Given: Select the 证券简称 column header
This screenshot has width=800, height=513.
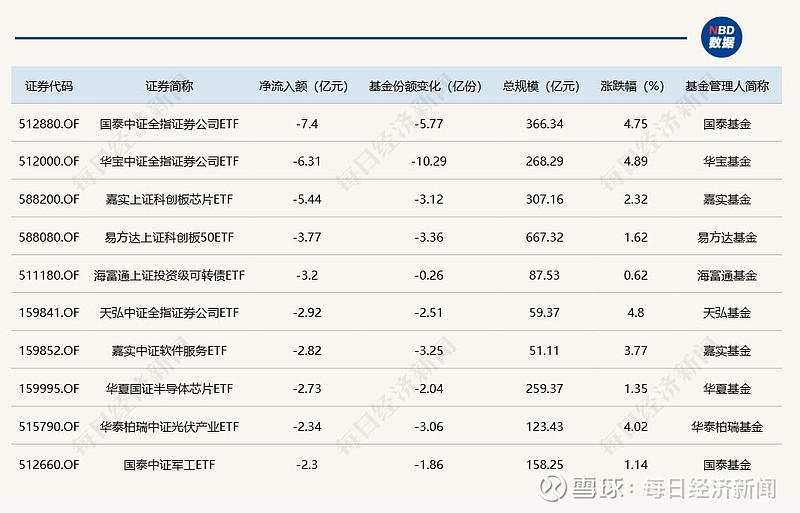Looking at the screenshot, I should tap(169, 86).
